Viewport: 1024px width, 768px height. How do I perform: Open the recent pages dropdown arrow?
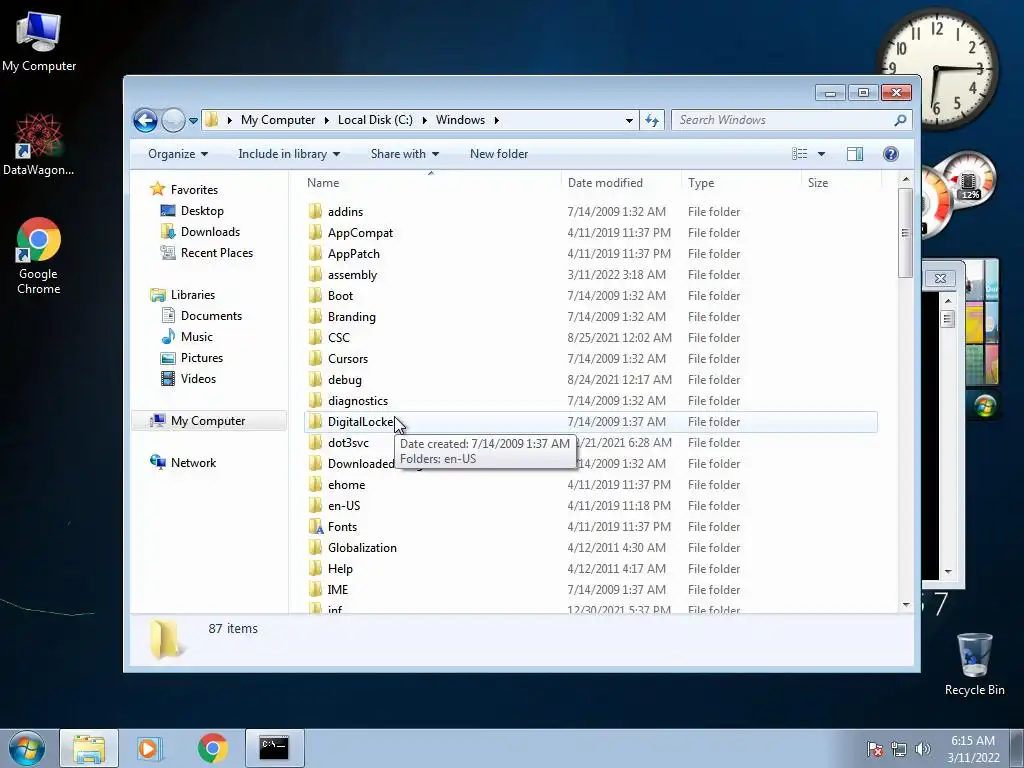193,121
